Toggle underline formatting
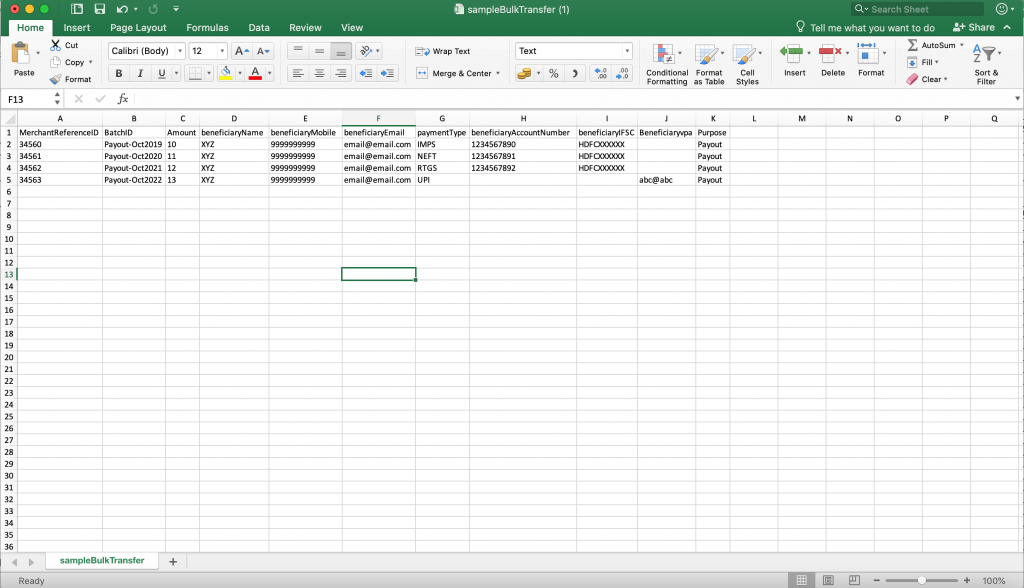The width and height of the screenshot is (1024, 588). tap(161, 73)
